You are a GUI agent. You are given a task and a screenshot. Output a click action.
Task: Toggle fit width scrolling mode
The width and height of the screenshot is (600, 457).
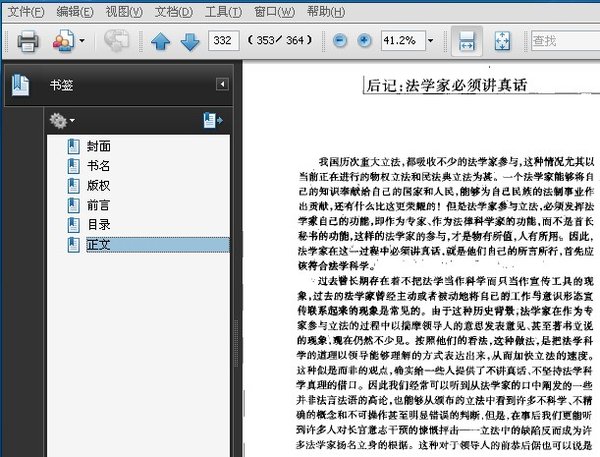click(x=465, y=41)
